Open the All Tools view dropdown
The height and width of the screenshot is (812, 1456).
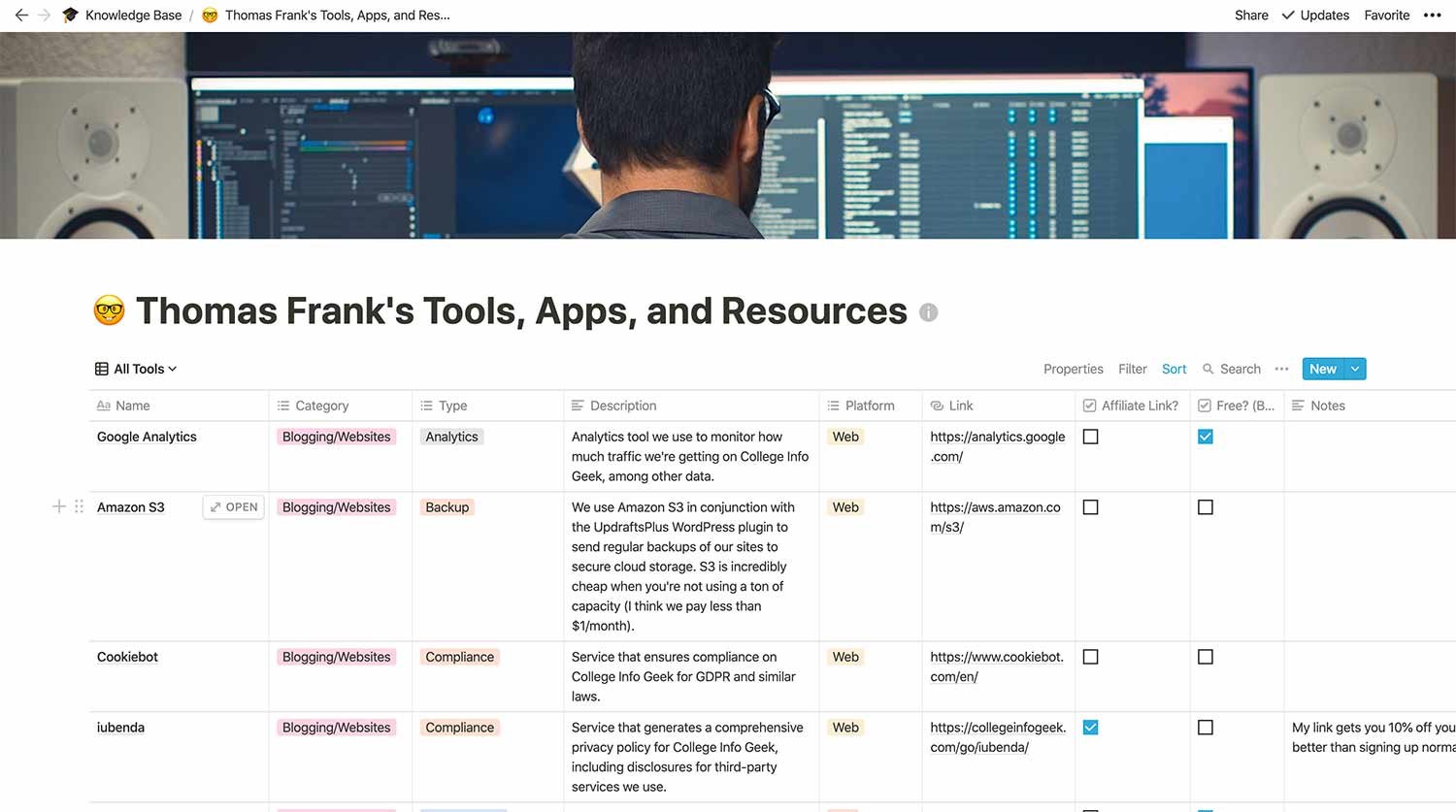pos(135,369)
